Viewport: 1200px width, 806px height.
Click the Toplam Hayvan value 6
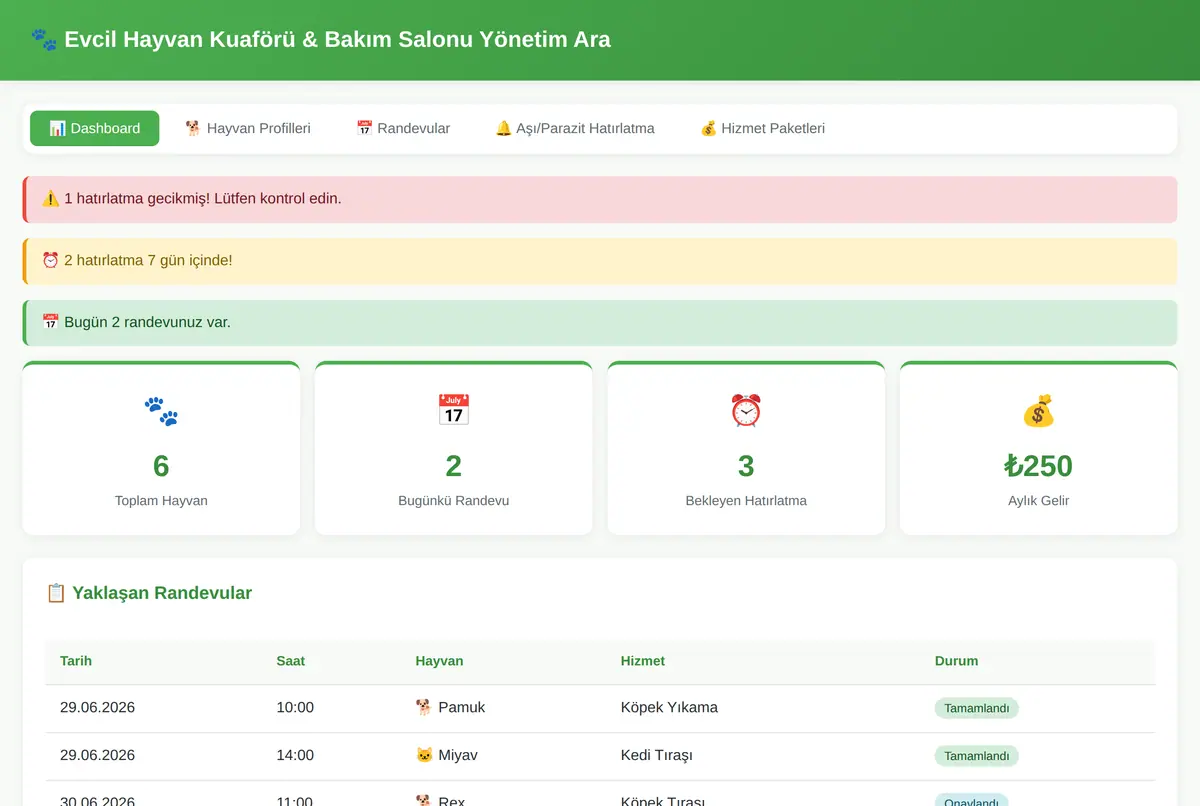(x=161, y=466)
